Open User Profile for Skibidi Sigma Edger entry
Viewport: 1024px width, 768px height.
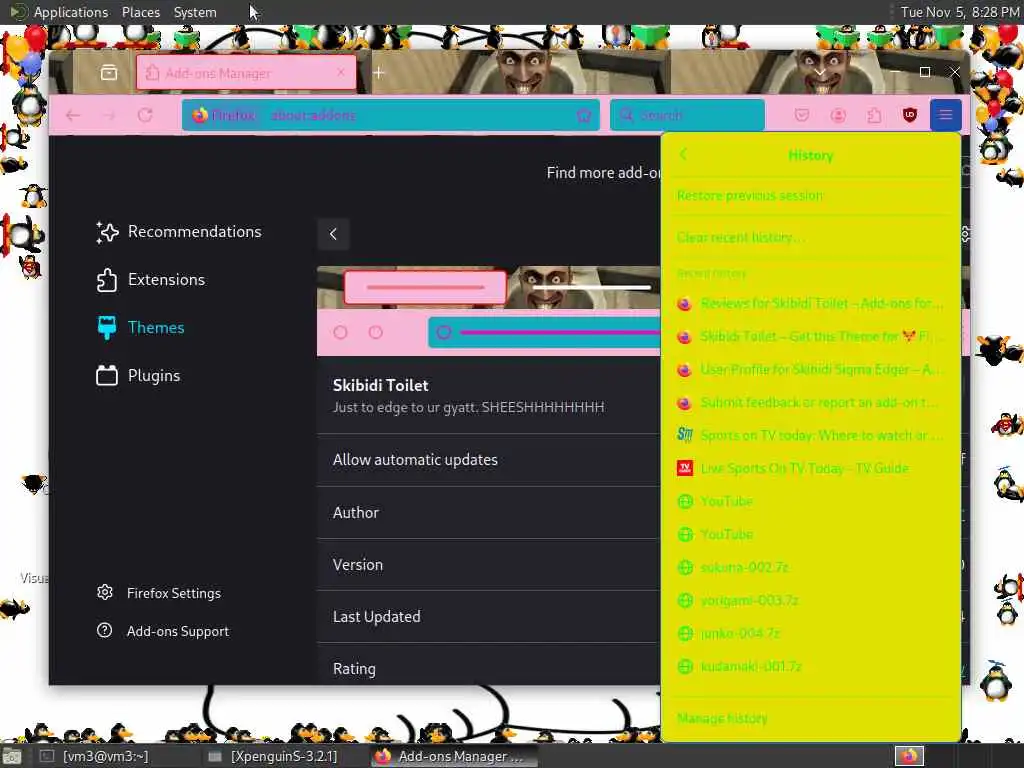[x=810, y=370]
